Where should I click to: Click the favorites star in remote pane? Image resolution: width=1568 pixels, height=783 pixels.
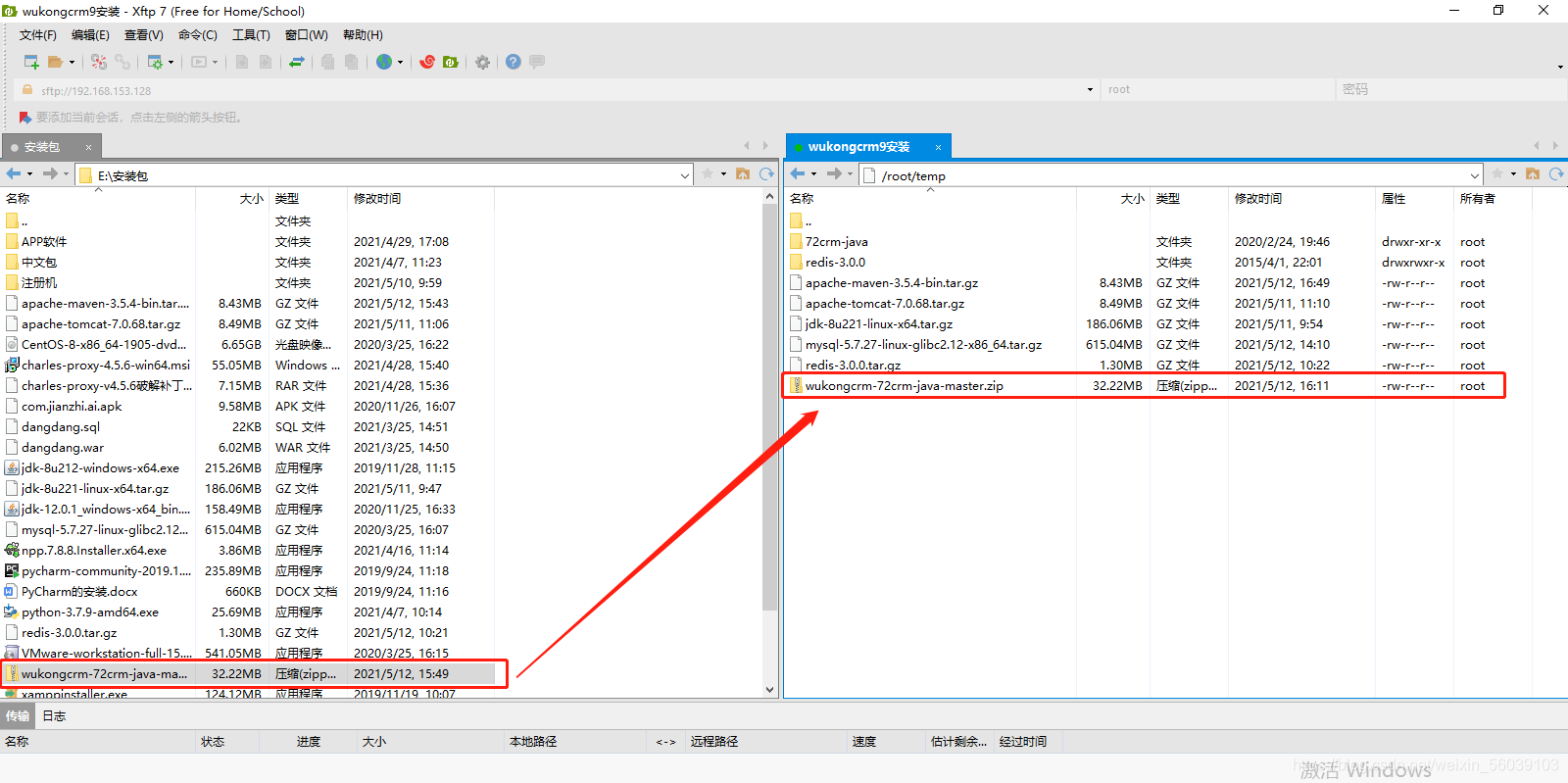click(1496, 174)
